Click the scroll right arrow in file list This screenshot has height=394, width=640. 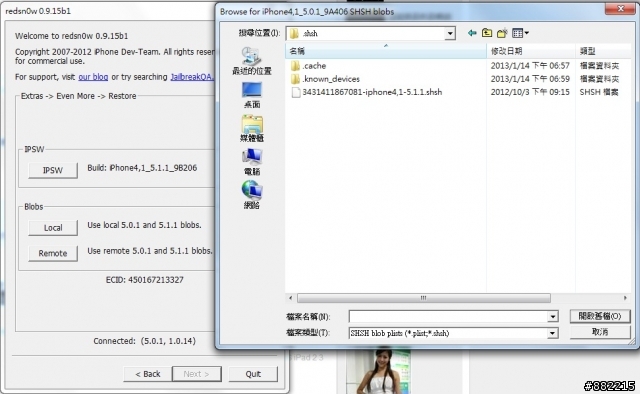(625, 298)
